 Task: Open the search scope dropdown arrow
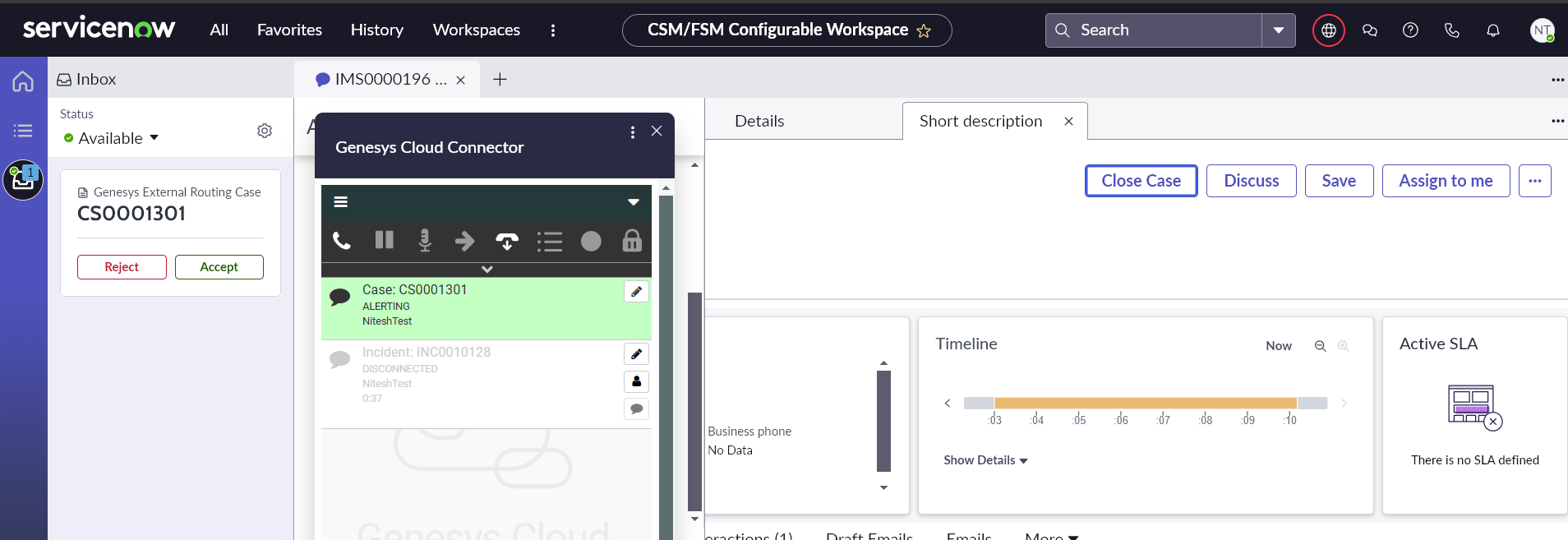point(1279,30)
